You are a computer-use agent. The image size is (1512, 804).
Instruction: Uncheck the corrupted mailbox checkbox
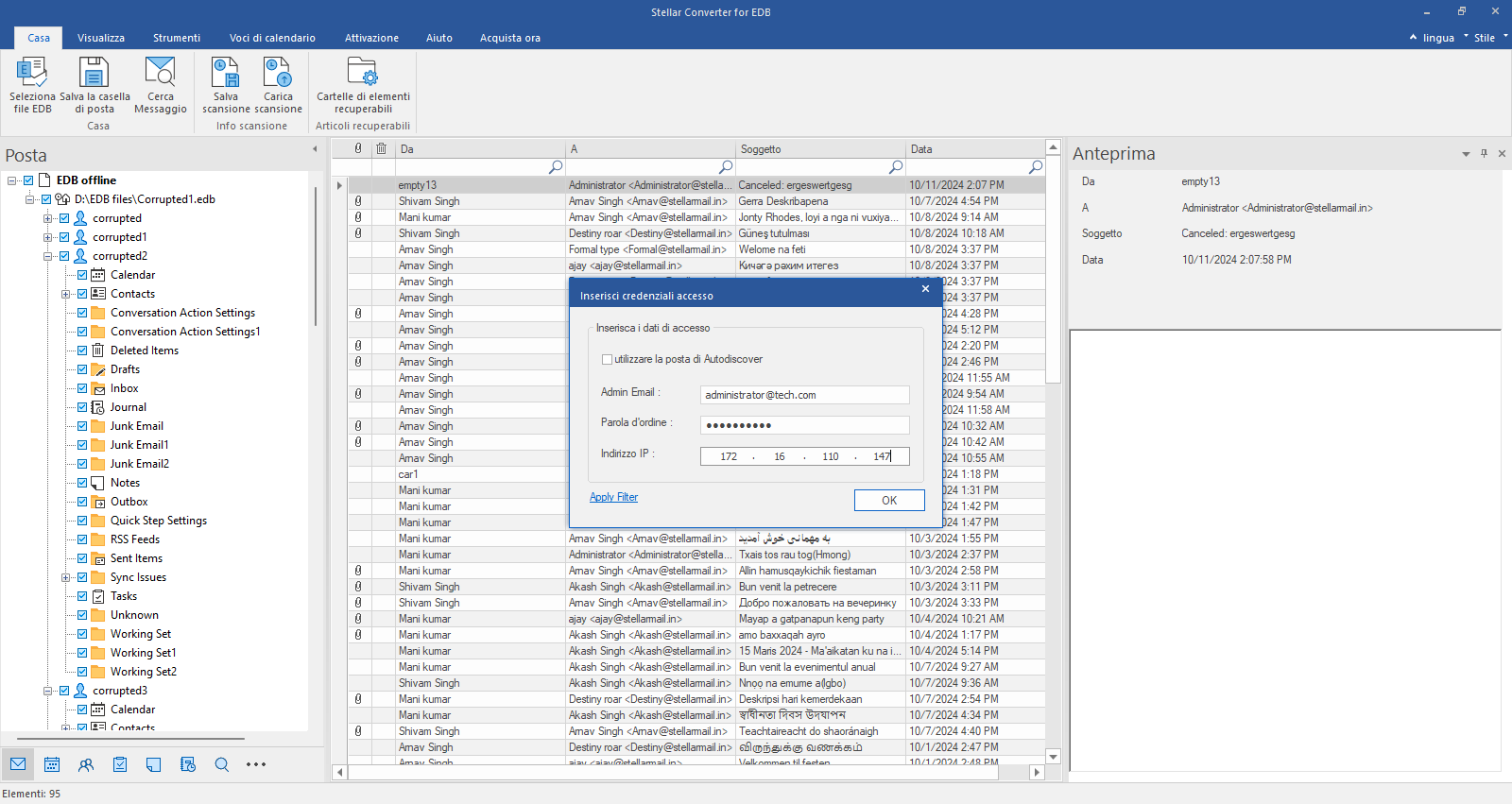(64, 218)
